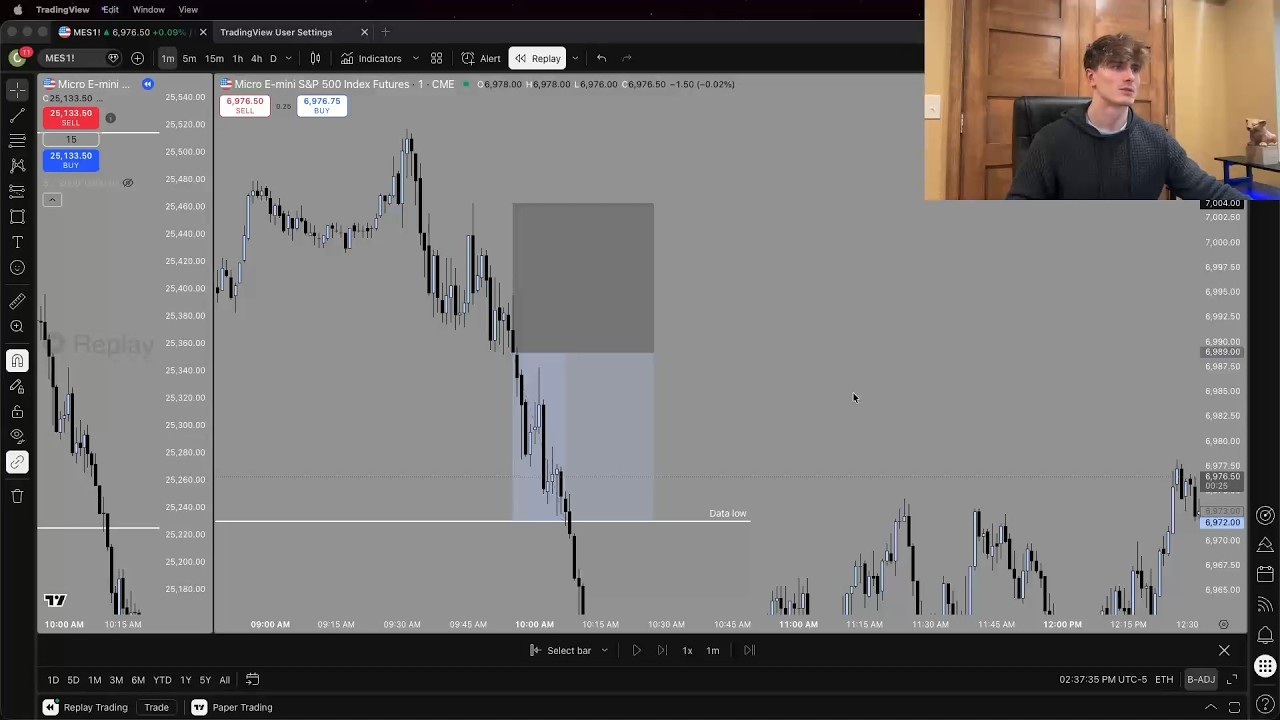Expand the indicators favorites dropdown arrow
Viewport: 1280px width, 720px height.
point(415,58)
